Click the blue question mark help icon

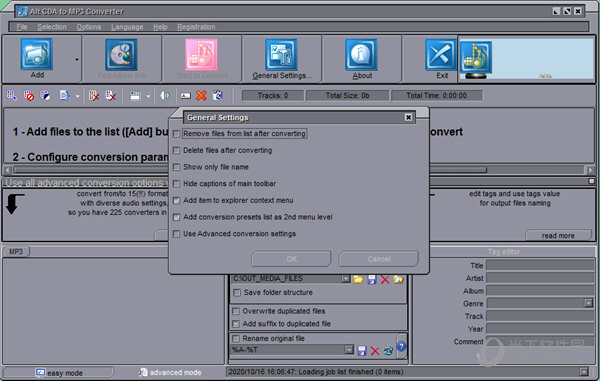click(x=401, y=347)
